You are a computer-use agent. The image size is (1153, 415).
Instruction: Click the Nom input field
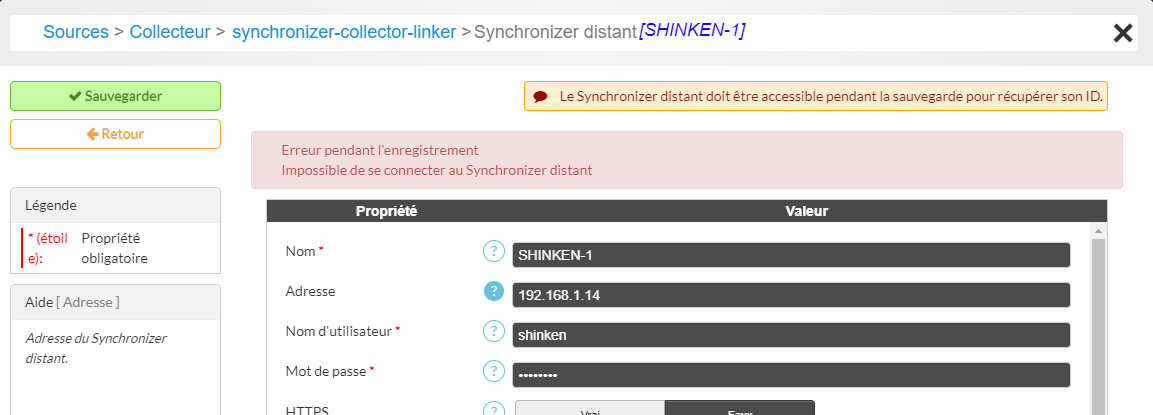[790, 255]
